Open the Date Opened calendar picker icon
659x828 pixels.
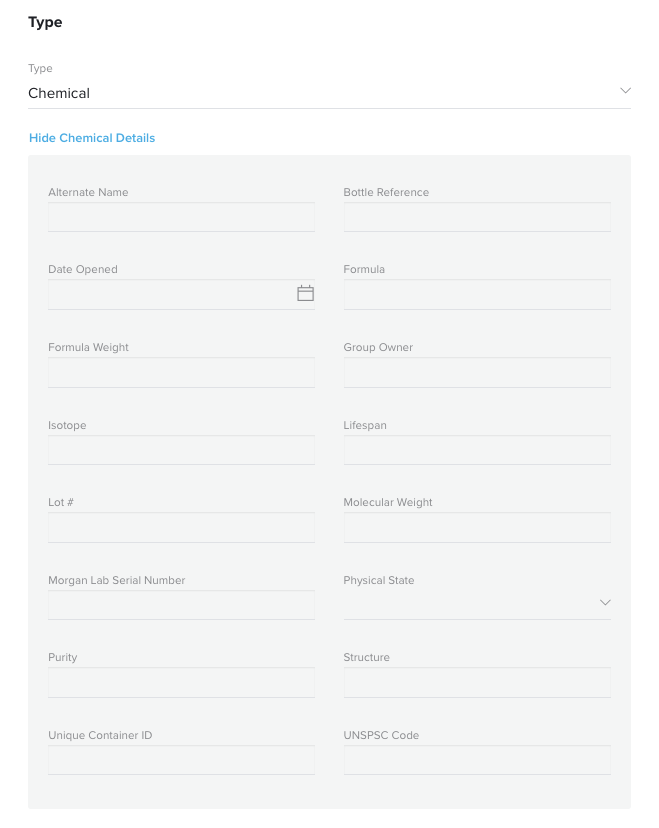pos(305,293)
